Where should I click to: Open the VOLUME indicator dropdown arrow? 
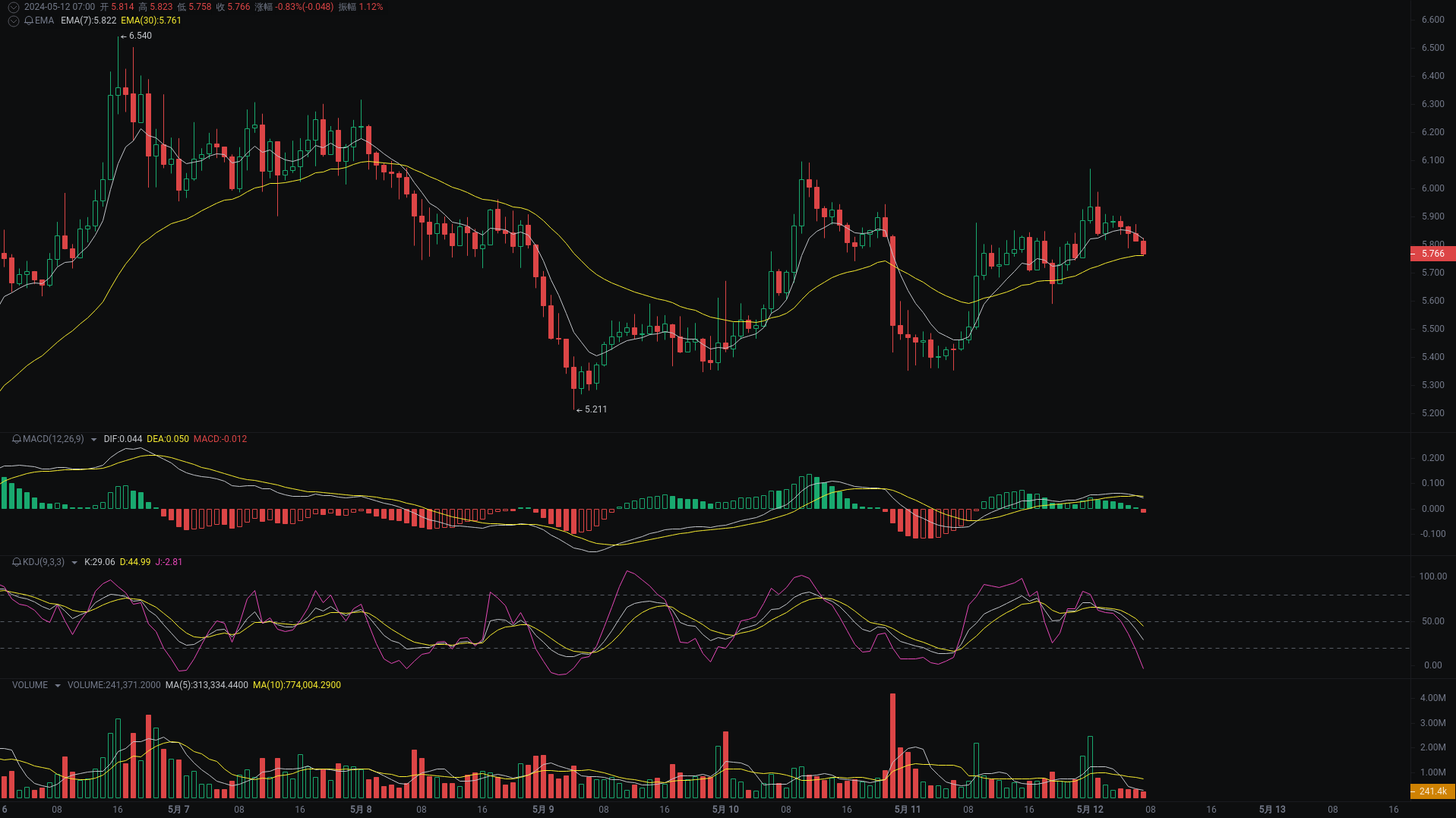coord(58,686)
